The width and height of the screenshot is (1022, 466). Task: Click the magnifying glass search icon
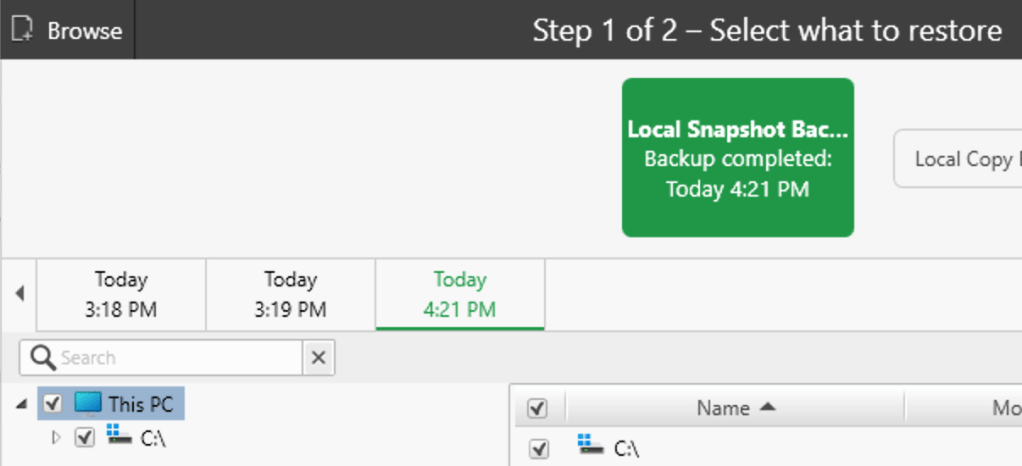[42, 358]
